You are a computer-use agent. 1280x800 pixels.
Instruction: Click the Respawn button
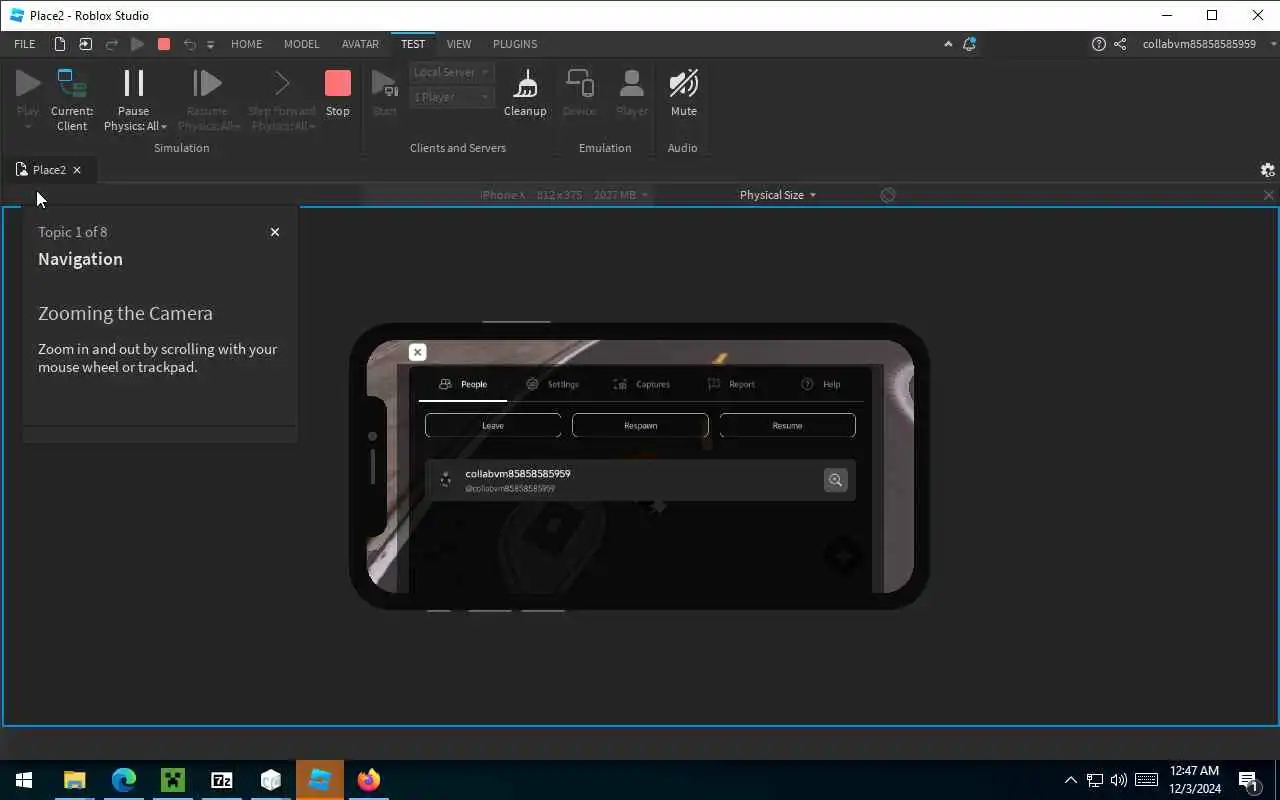640,425
